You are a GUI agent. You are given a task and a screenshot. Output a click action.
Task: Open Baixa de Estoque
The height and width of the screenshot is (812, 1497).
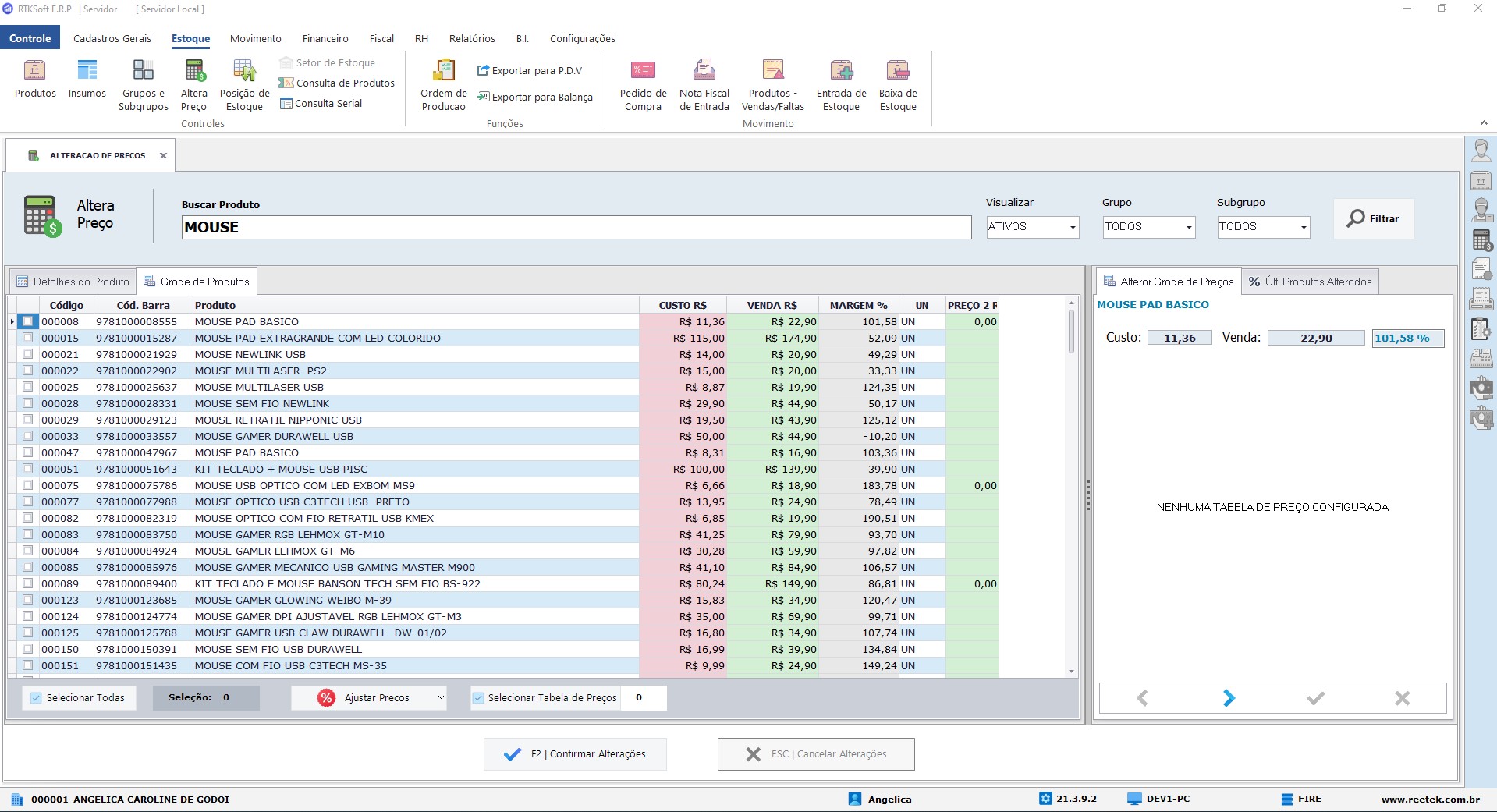click(898, 85)
